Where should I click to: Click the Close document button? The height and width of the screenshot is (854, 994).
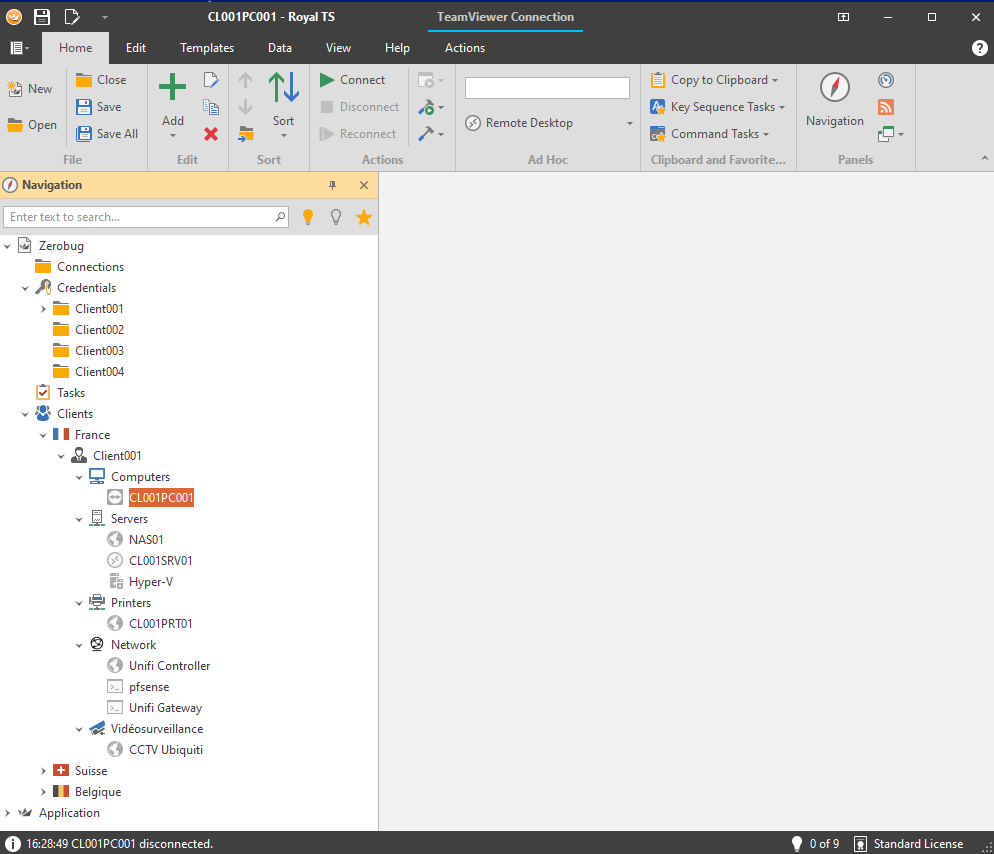pyautogui.click(x=101, y=80)
